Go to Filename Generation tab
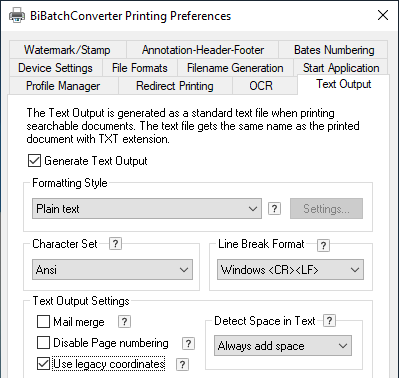Viewport: 399px width, 378px height. [235, 68]
